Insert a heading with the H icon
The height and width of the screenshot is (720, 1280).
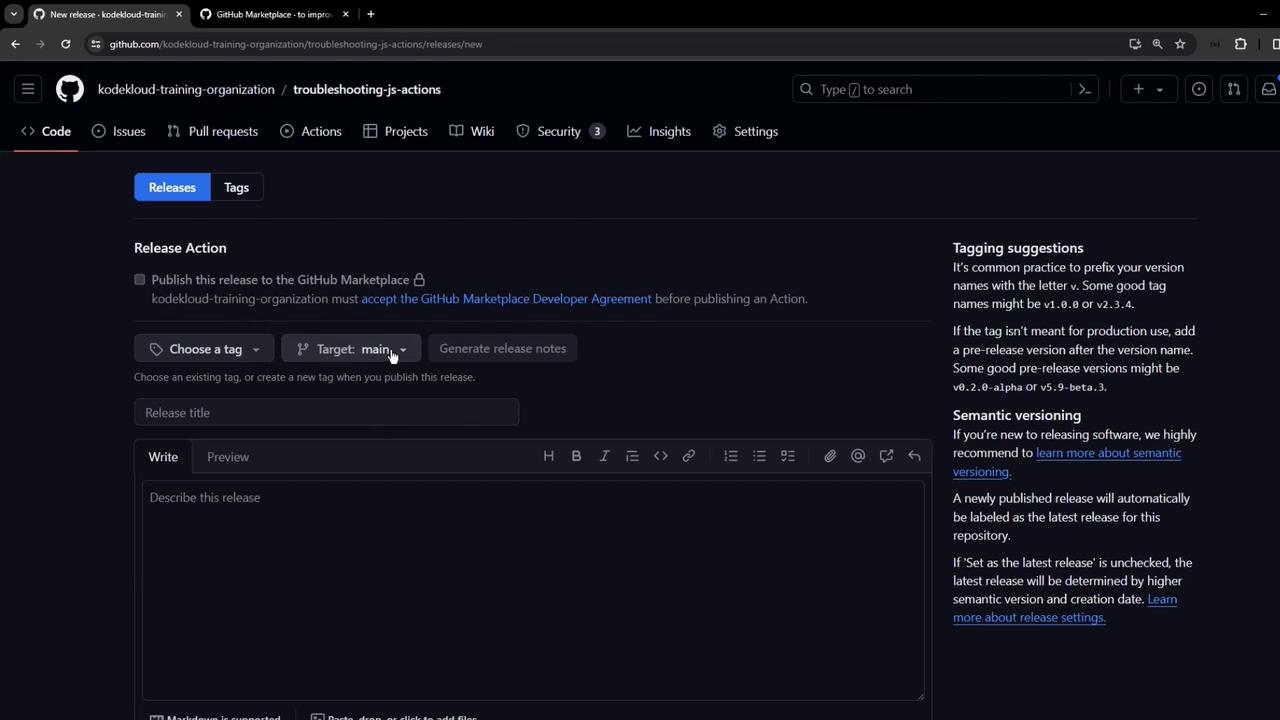coord(548,456)
